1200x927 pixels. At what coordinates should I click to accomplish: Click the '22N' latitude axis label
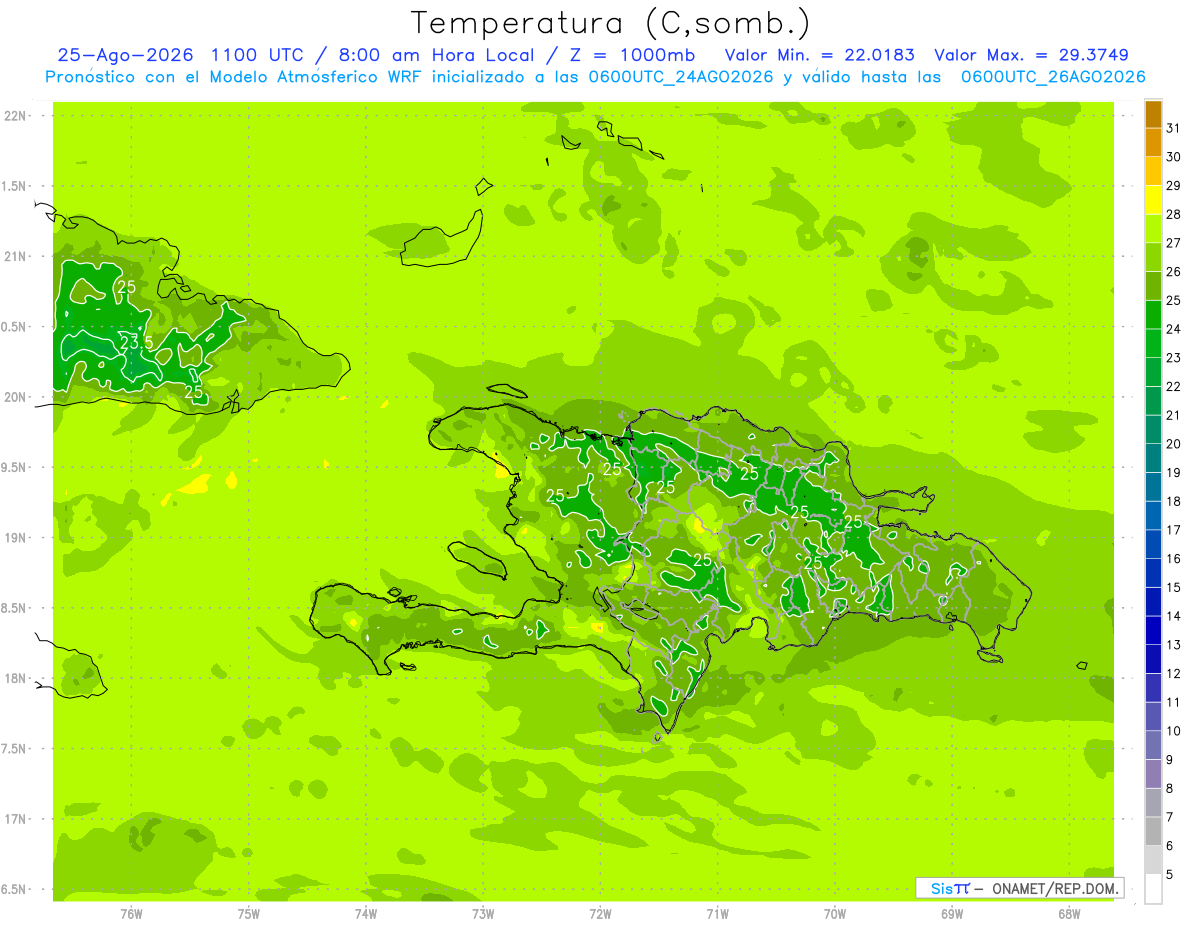click(x=14, y=116)
